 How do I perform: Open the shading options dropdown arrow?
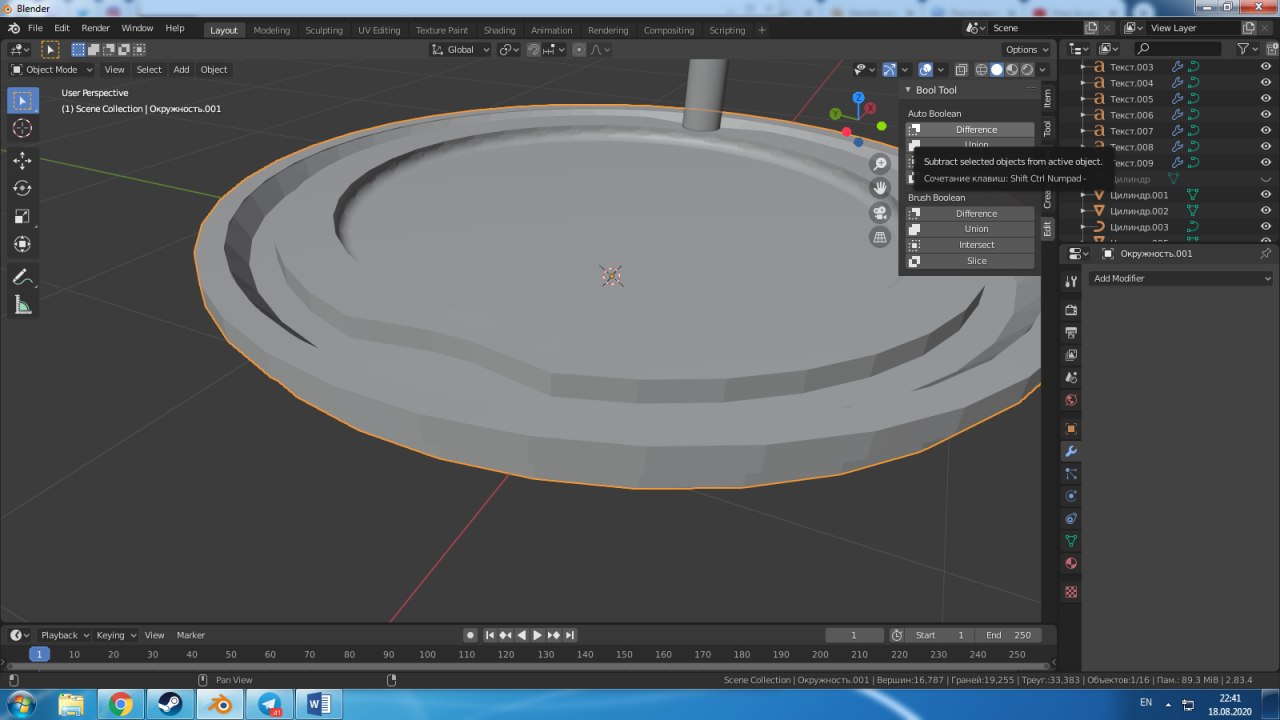tap(1043, 70)
